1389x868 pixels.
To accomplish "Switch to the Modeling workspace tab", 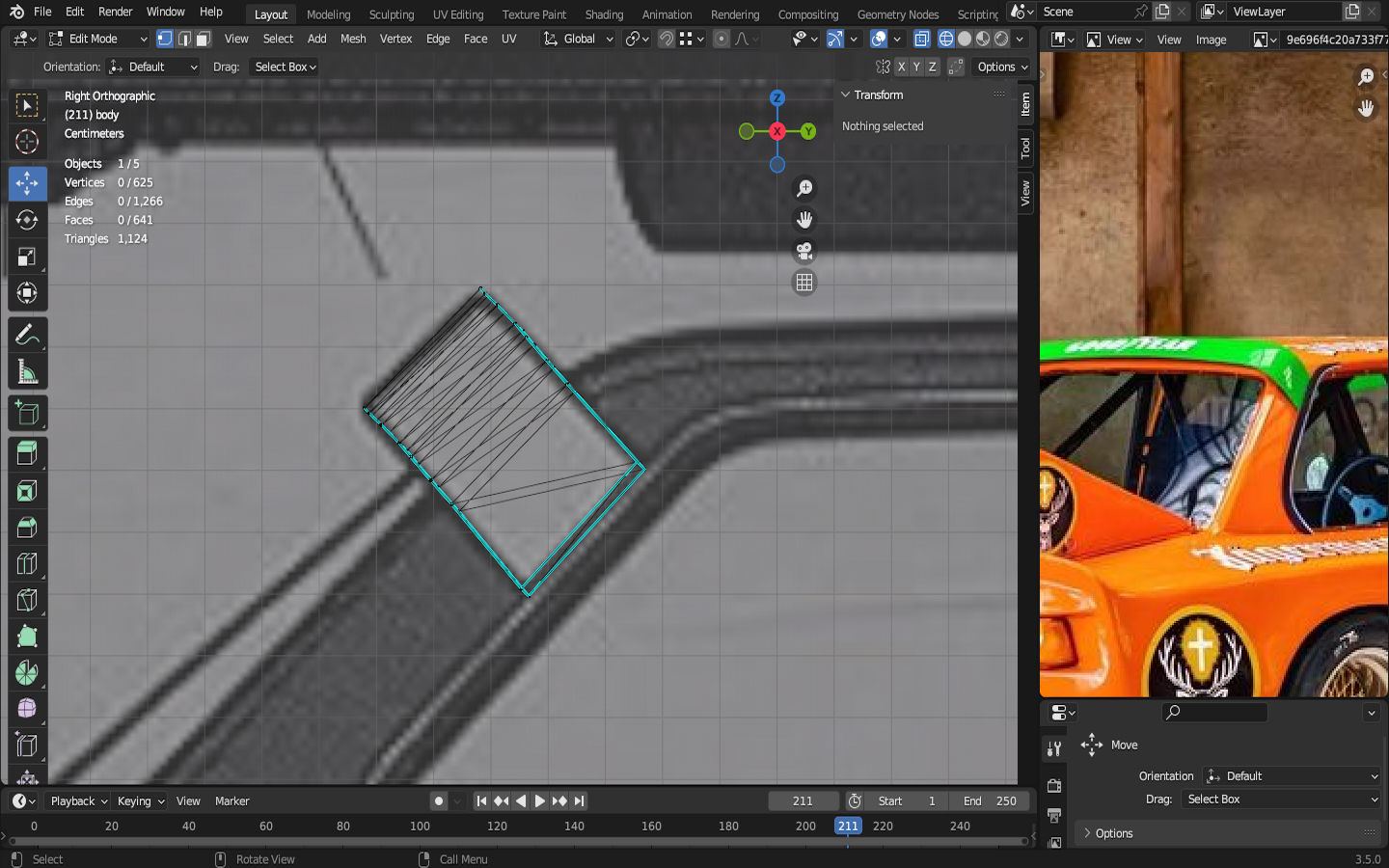I will click(x=328, y=14).
